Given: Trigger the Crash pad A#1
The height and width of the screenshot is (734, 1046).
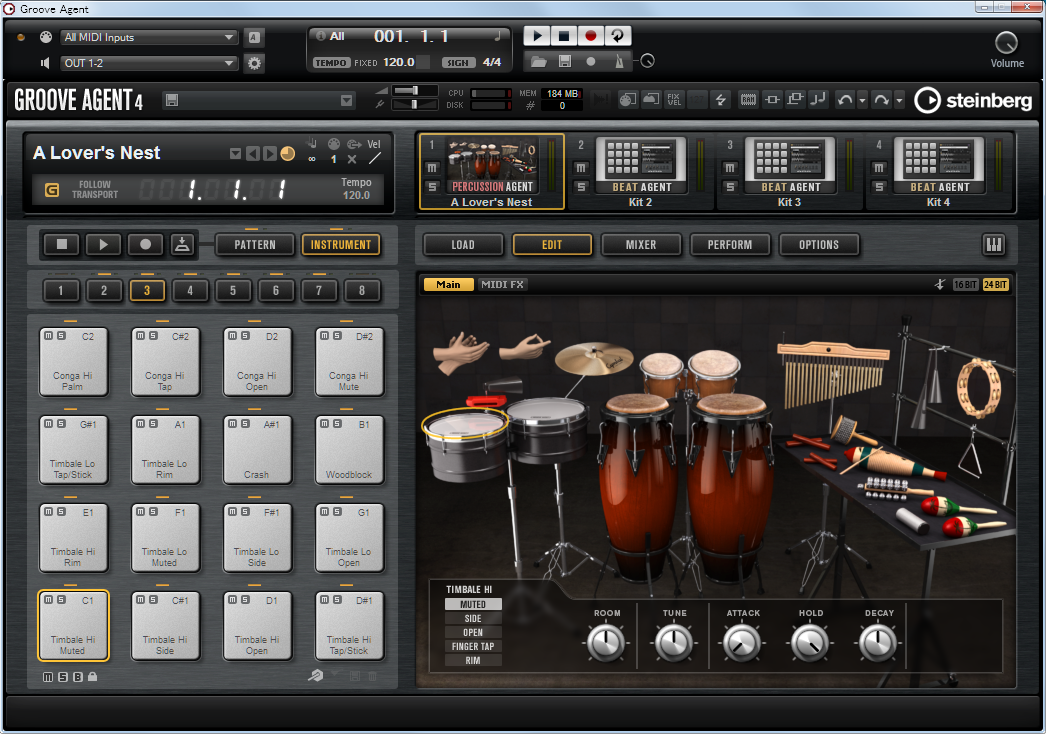Looking at the screenshot, I should [257, 450].
